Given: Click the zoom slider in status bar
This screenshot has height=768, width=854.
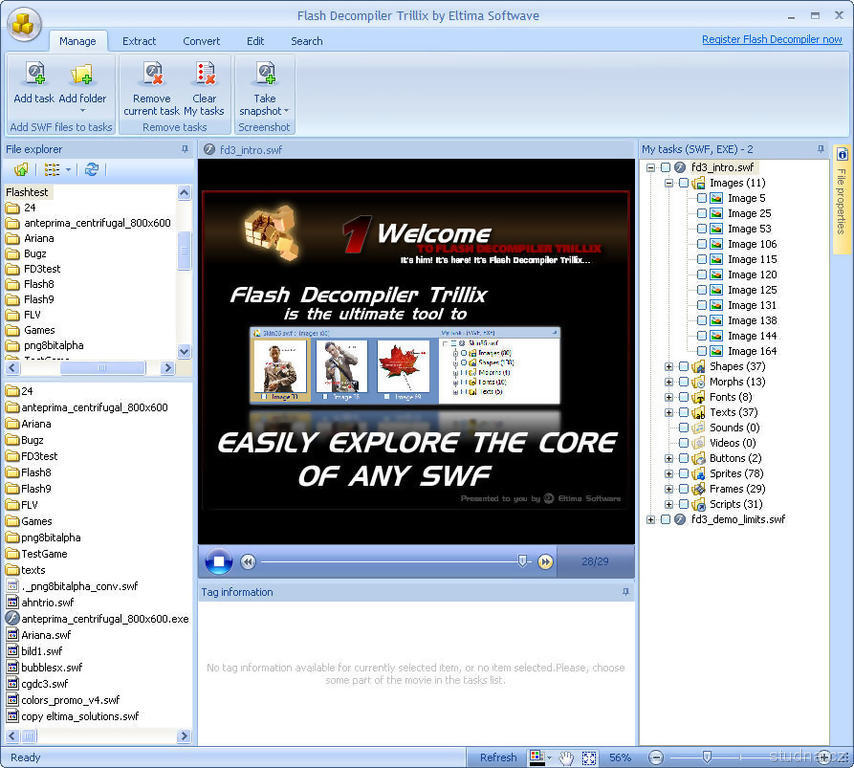Looking at the screenshot, I should coord(707,757).
